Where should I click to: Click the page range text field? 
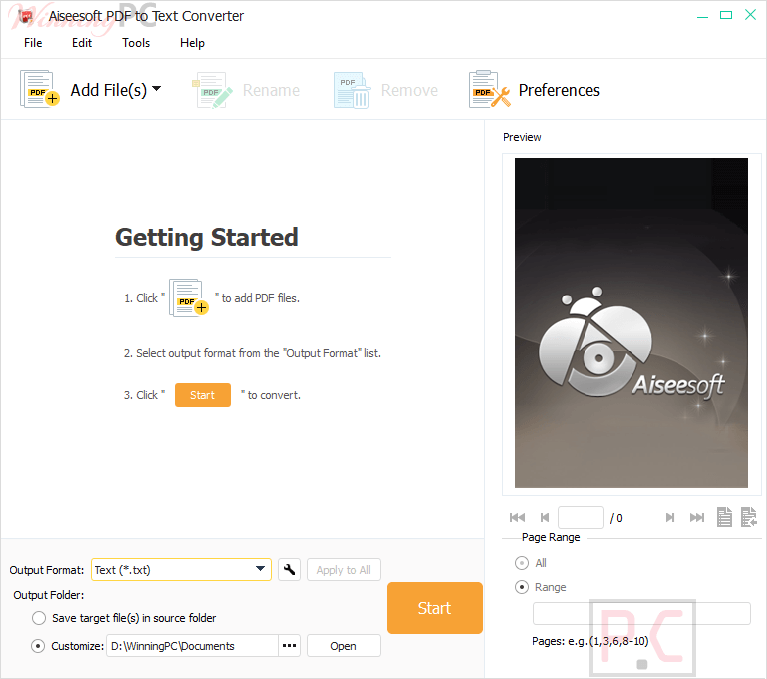642,613
